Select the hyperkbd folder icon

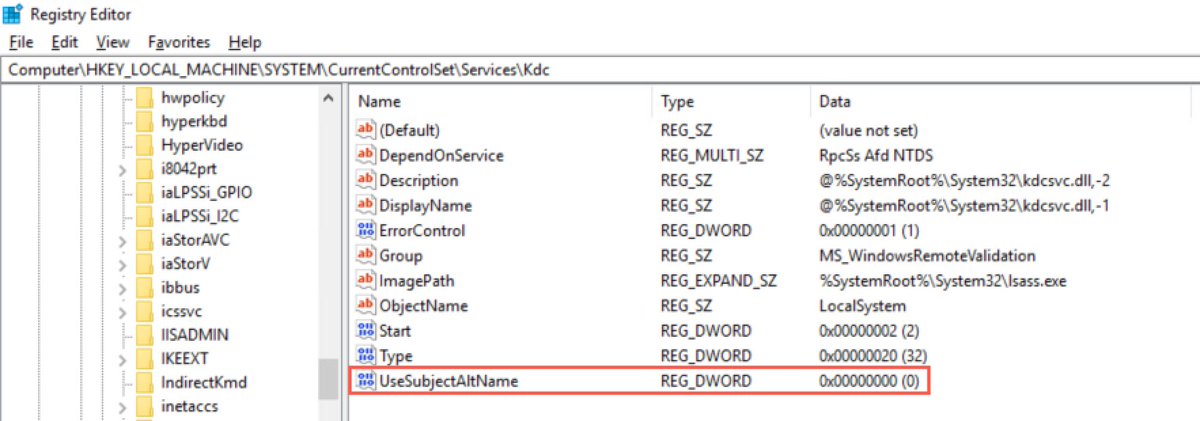tap(144, 121)
